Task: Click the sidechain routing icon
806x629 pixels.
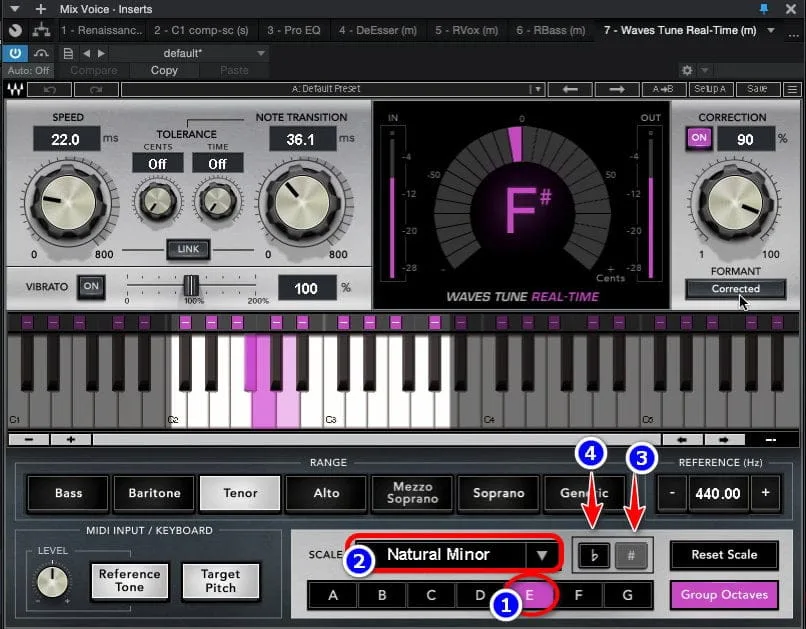Action: [x=41, y=30]
